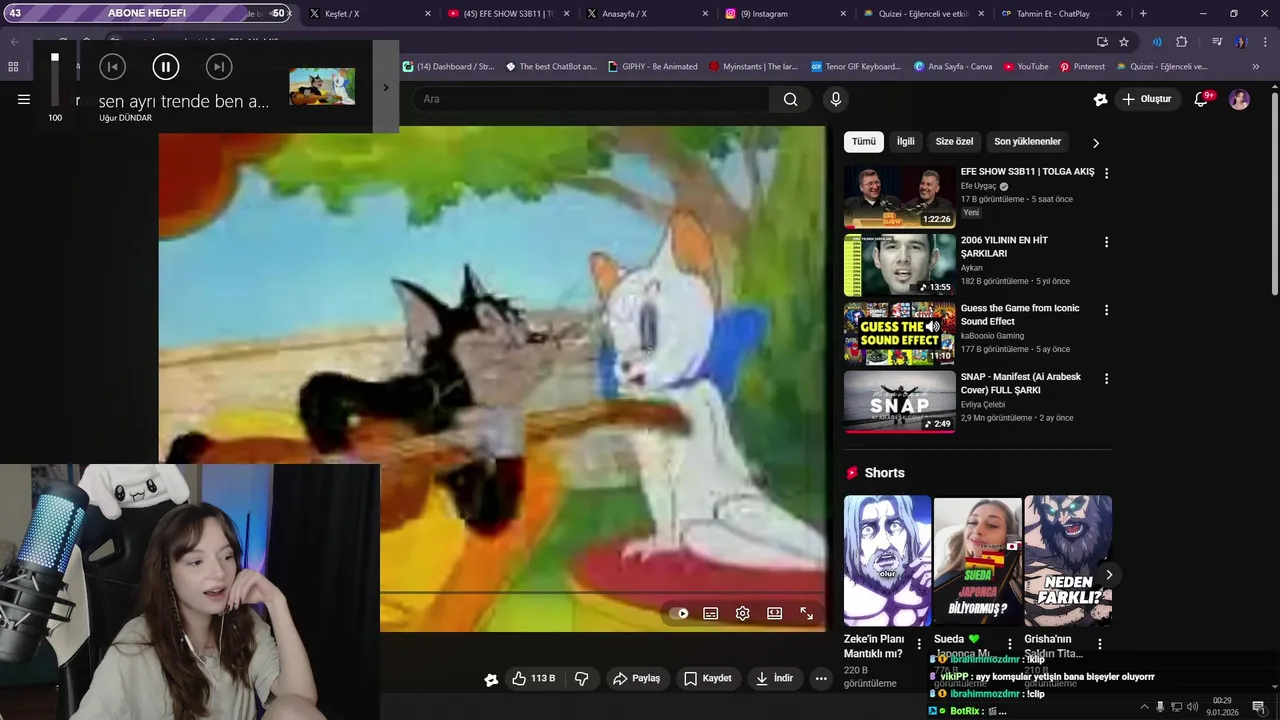The image size is (1280, 720).
Task: Skip to next track in media overlay
Action: tap(218, 67)
